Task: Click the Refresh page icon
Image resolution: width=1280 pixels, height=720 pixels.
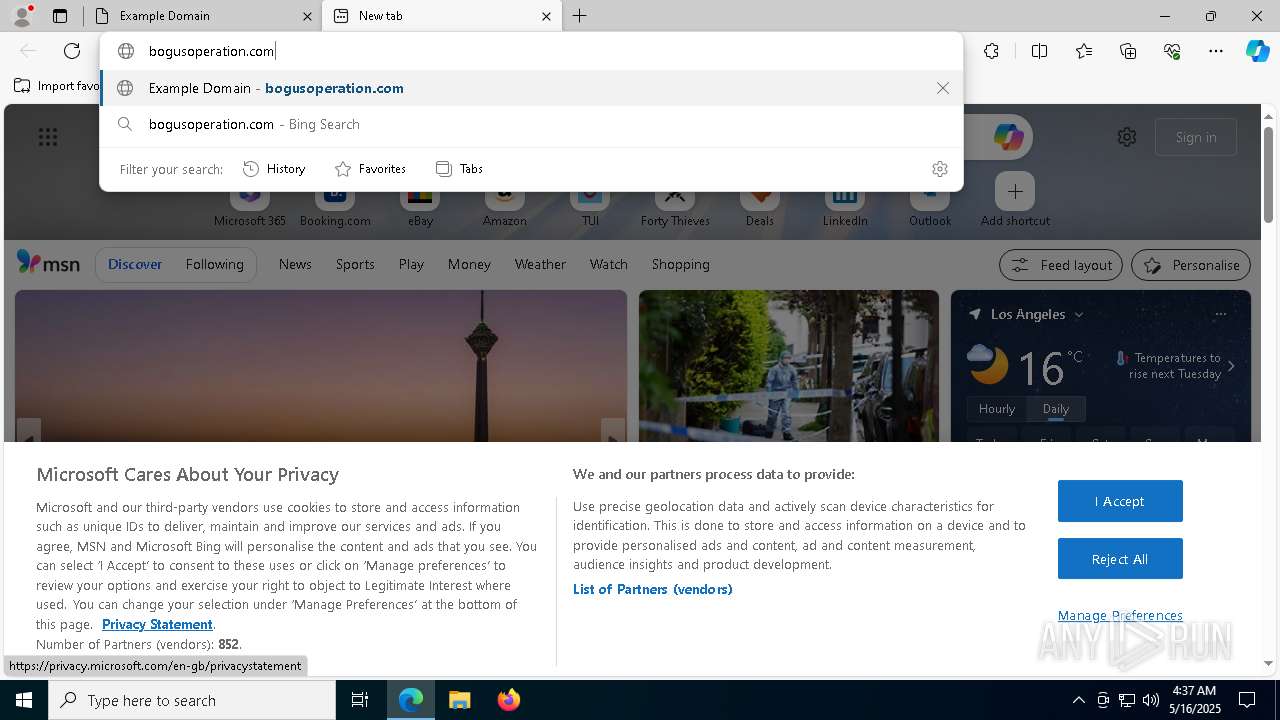Action: (x=72, y=51)
